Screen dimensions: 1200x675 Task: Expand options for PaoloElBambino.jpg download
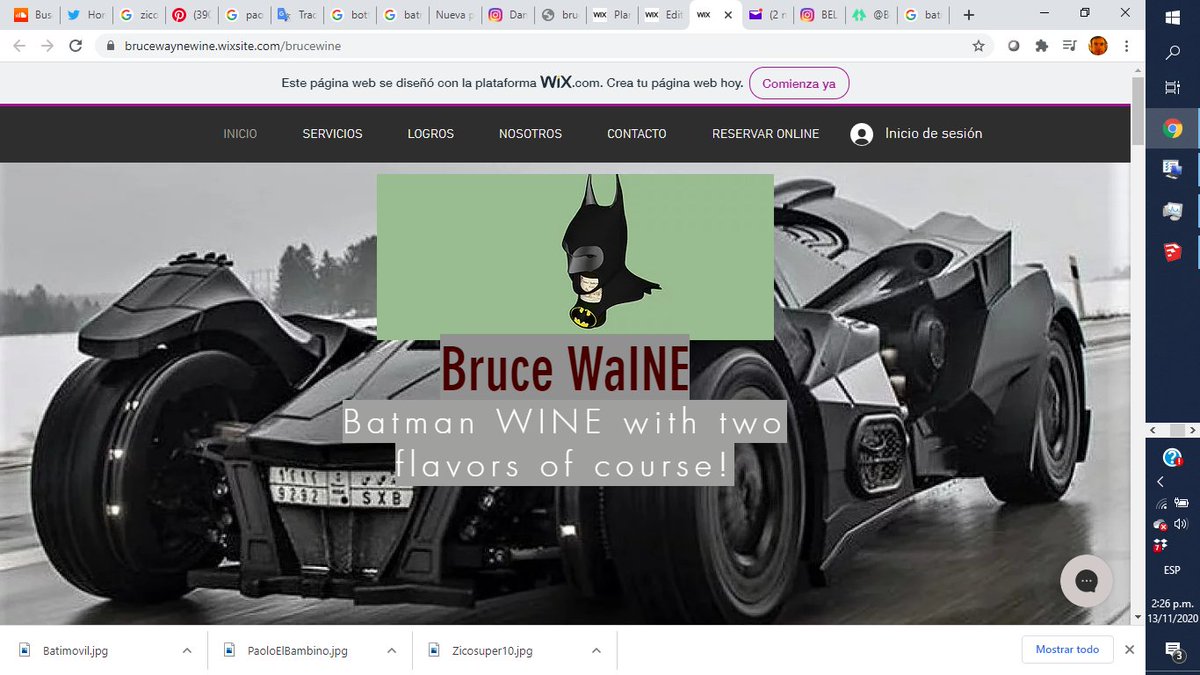(x=392, y=650)
